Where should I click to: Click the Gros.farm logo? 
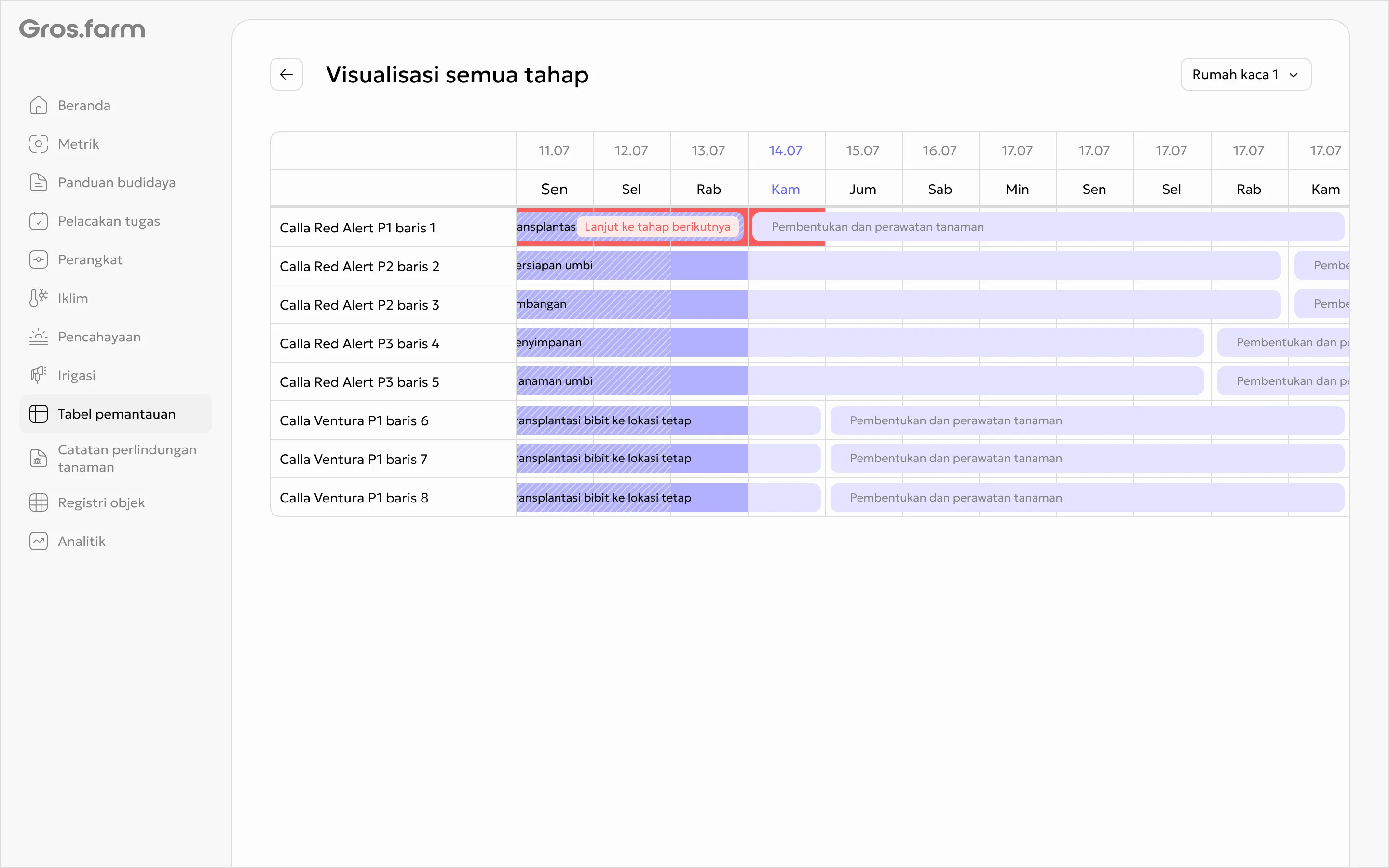[82, 29]
